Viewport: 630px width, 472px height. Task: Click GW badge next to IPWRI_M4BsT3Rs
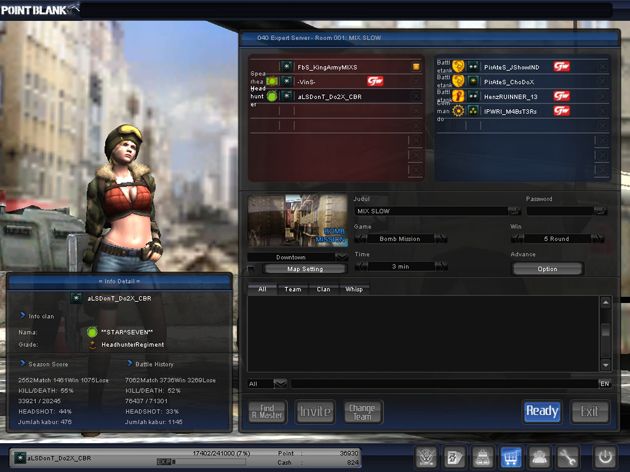pos(562,111)
